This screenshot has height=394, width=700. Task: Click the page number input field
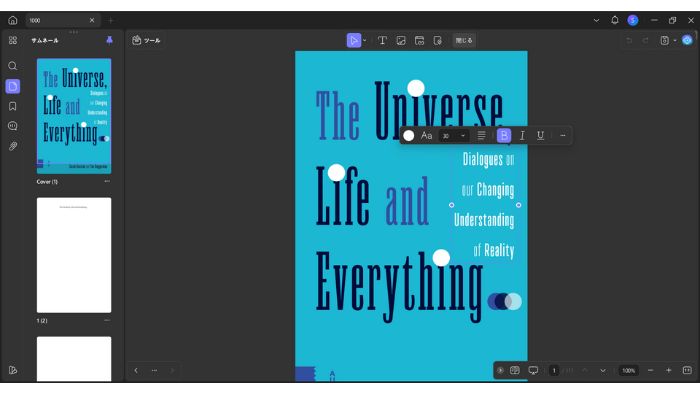click(554, 370)
